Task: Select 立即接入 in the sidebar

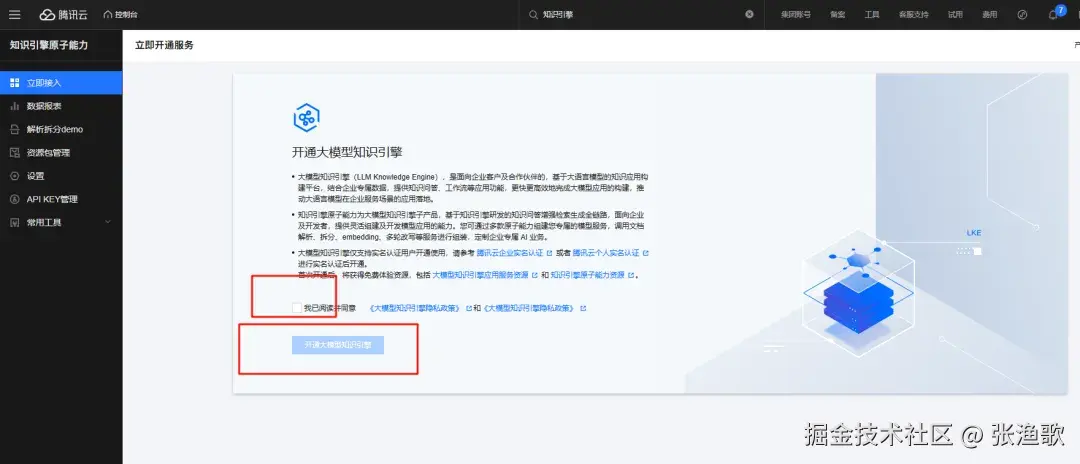Action: click(61, 83)
